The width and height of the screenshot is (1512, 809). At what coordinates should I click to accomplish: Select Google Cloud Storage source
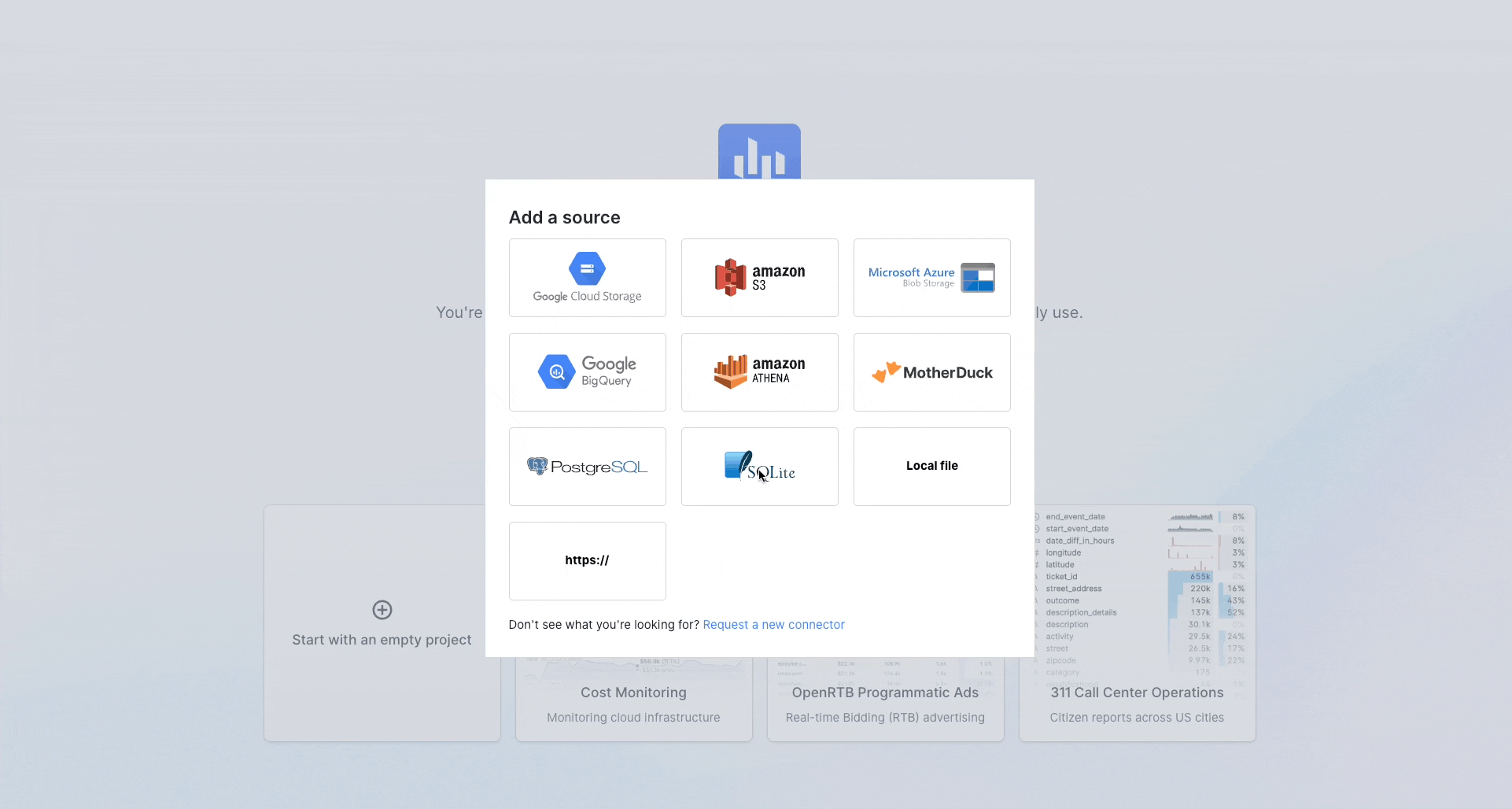click(x=587, y=278)
